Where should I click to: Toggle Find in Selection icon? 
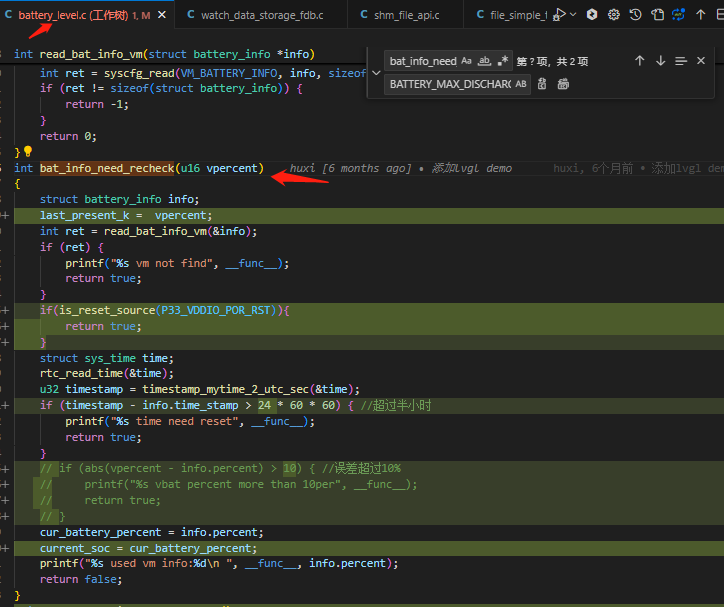[x=681, y=61]
